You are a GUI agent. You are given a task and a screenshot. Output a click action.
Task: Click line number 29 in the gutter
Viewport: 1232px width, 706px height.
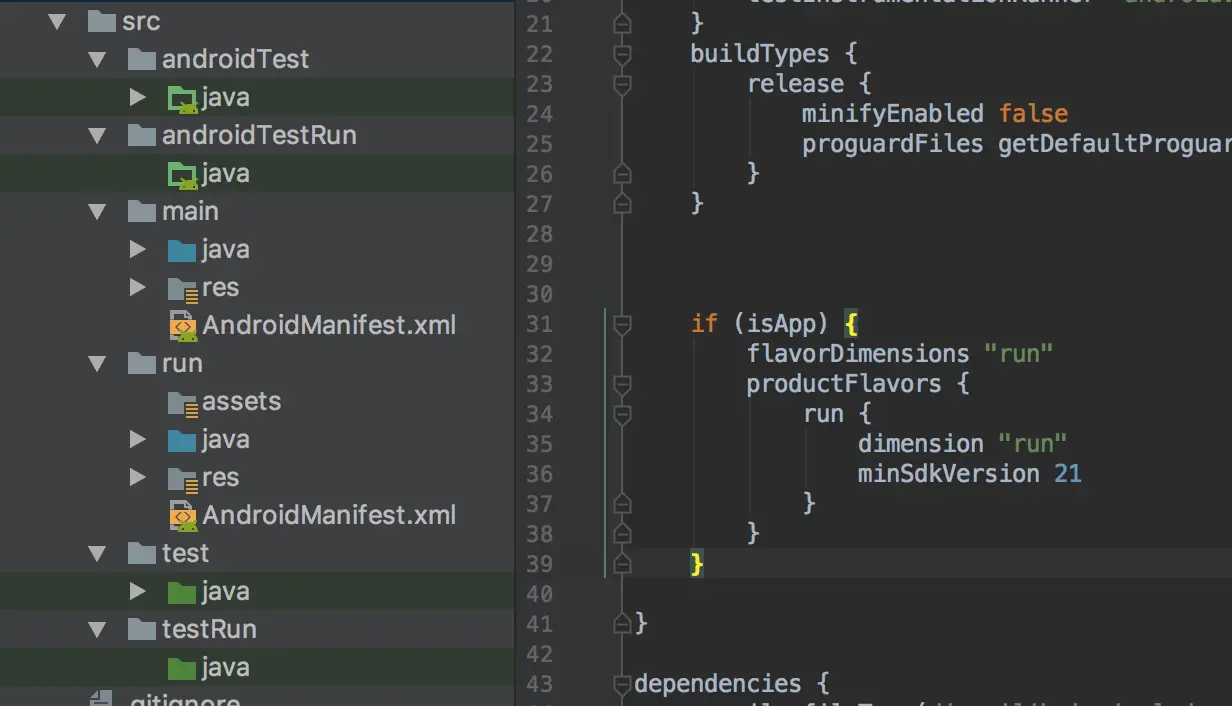point(539,264)
